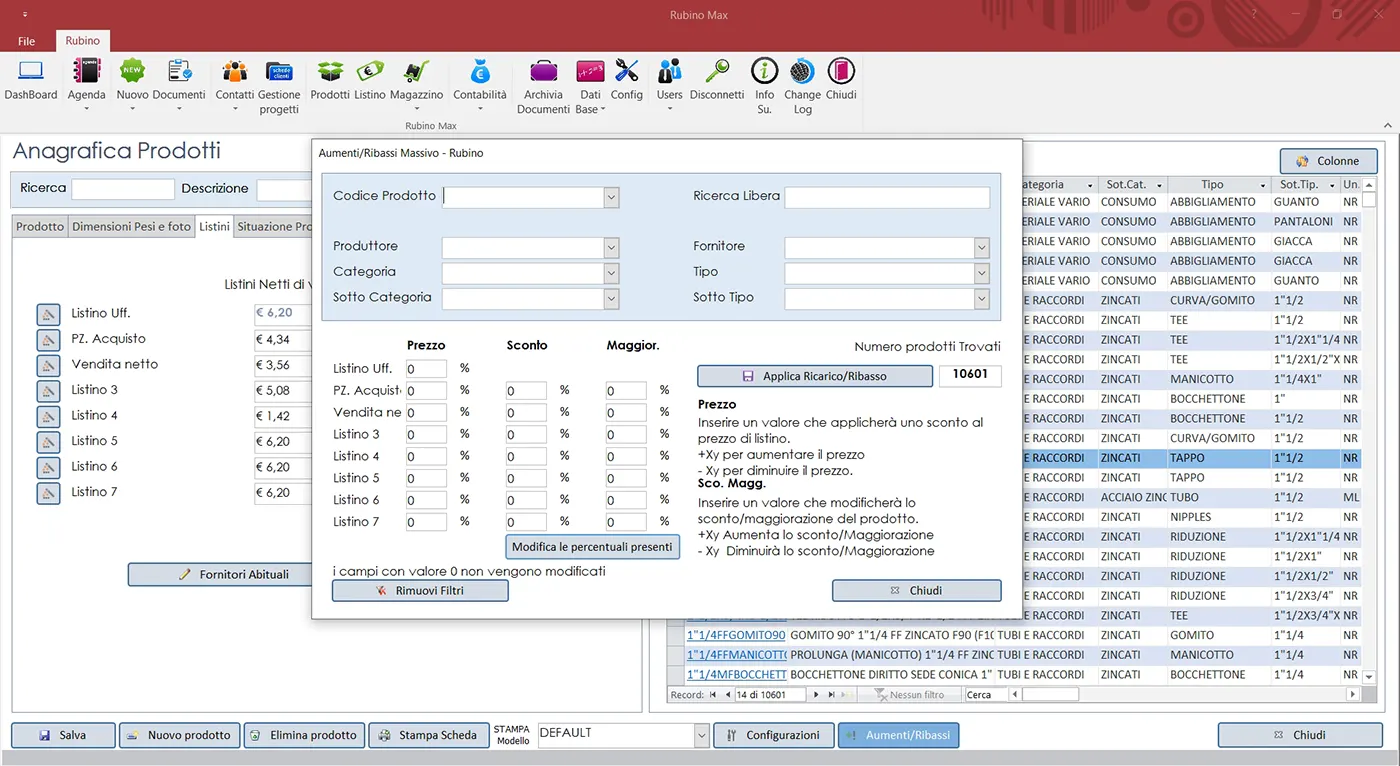
Task: Expand the Categoria dropdown in the dialog
Action: pyautogui.click(x=611, y=273)
